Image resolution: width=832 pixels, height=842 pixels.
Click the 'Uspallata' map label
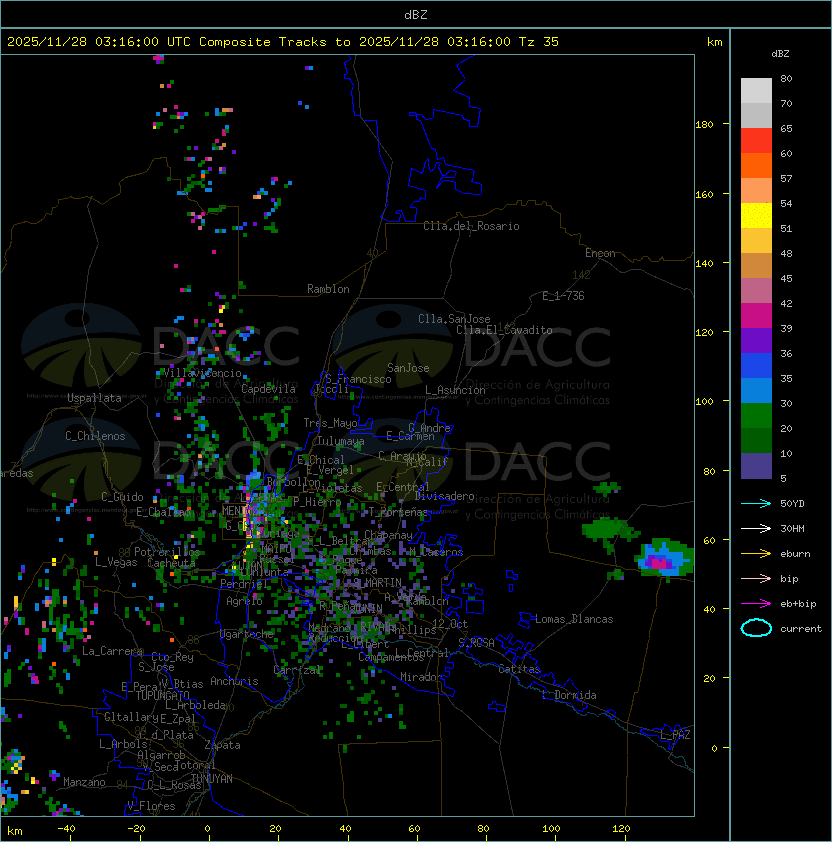[x=94, y=398]
